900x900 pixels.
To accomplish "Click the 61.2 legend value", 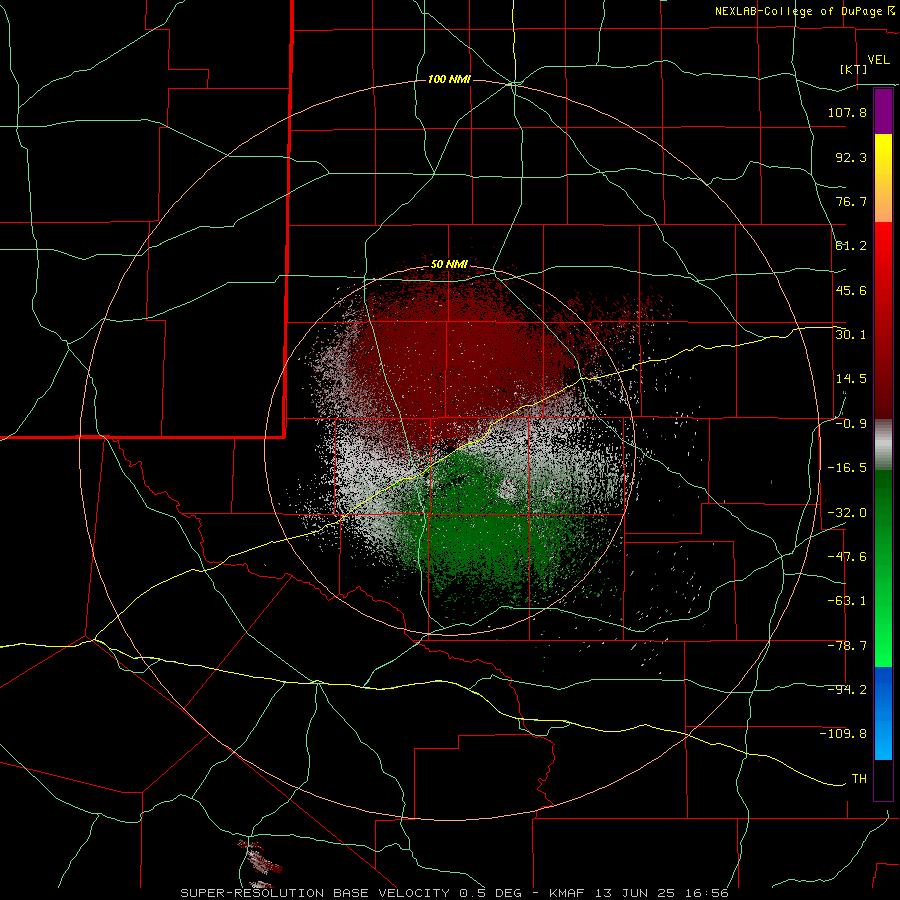I will [851, 245].
